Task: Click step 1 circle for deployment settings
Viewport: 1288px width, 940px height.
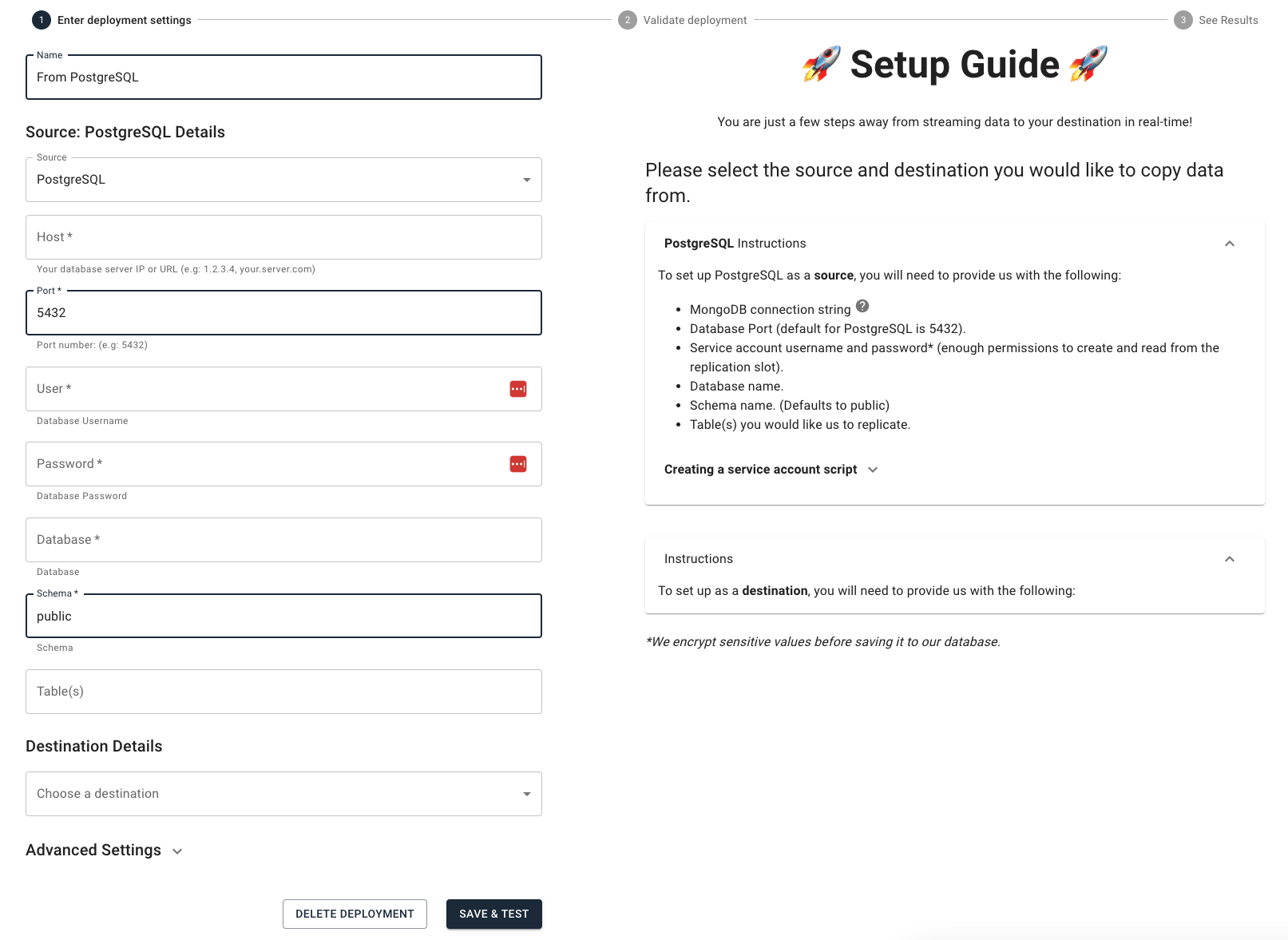Action: point(42,20)
